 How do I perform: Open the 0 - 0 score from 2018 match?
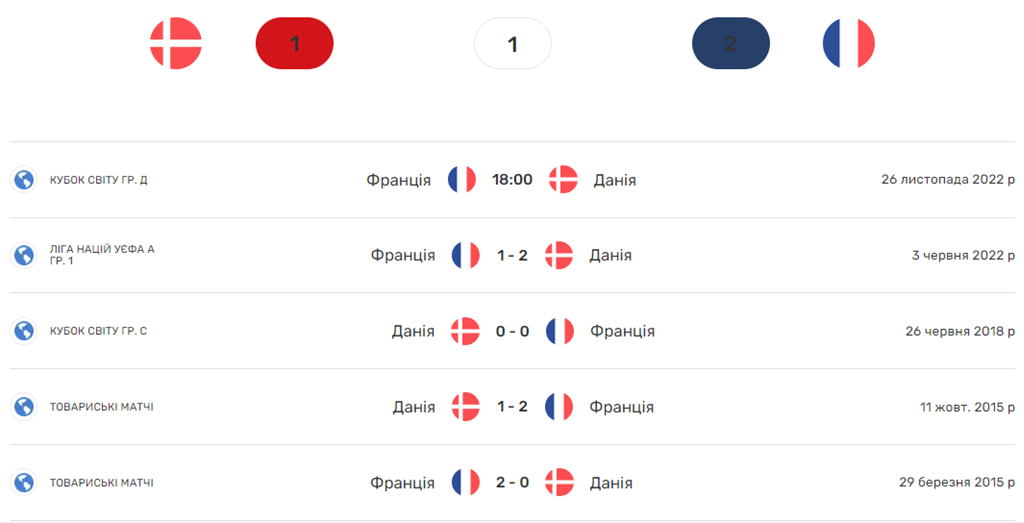(x=512, y=331)
